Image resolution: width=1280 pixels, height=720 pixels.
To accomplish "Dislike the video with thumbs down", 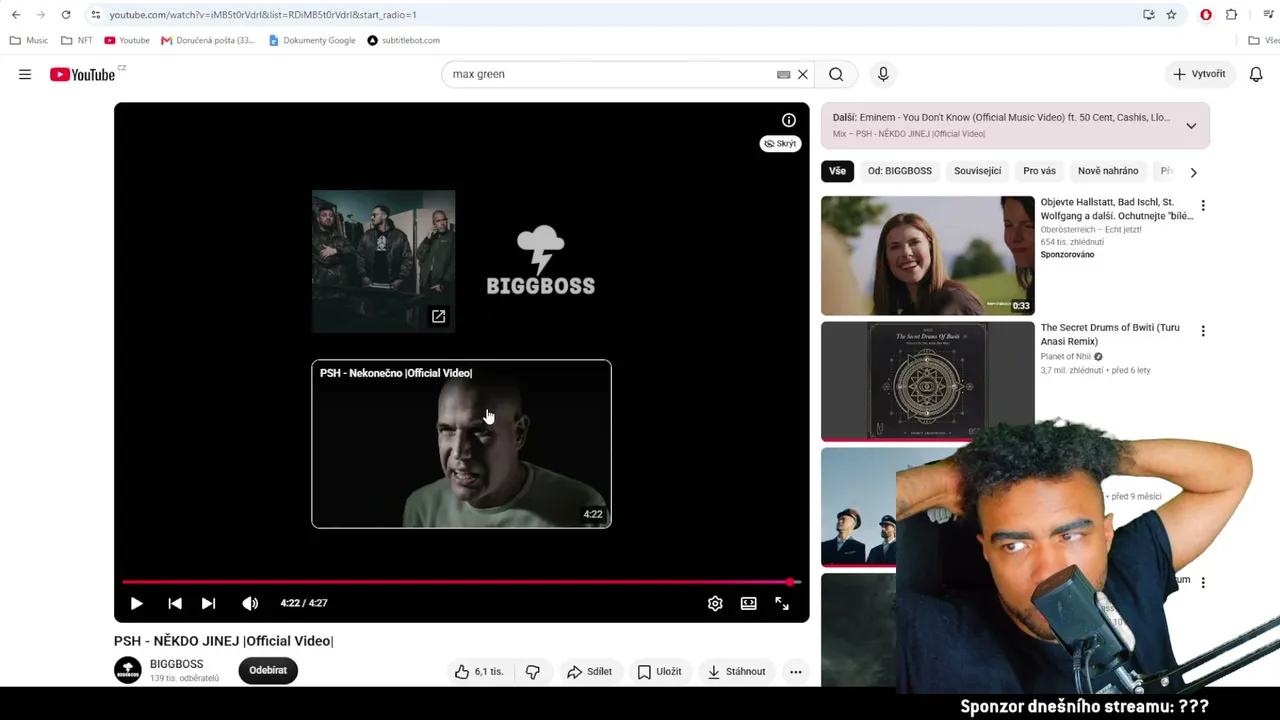I will pos(532,672).
